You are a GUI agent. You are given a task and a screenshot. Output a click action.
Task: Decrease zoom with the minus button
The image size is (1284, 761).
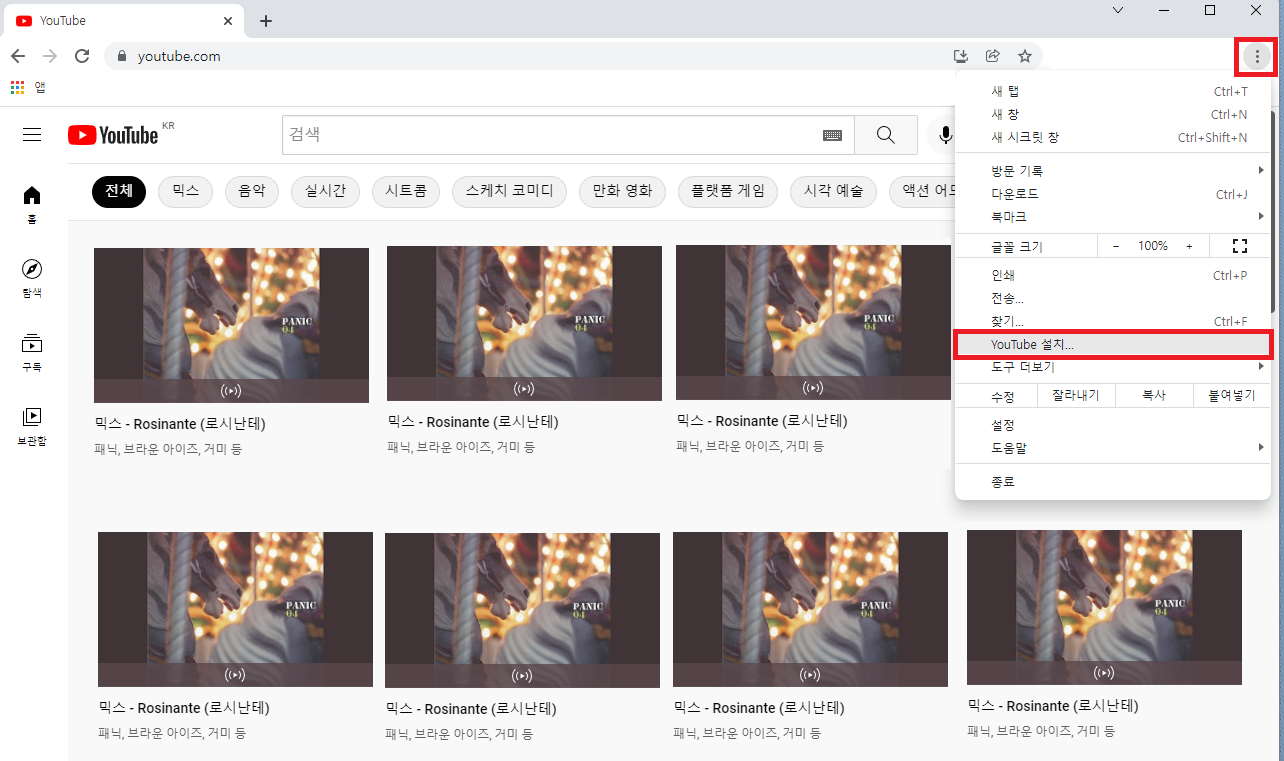tap(1116, 246)
